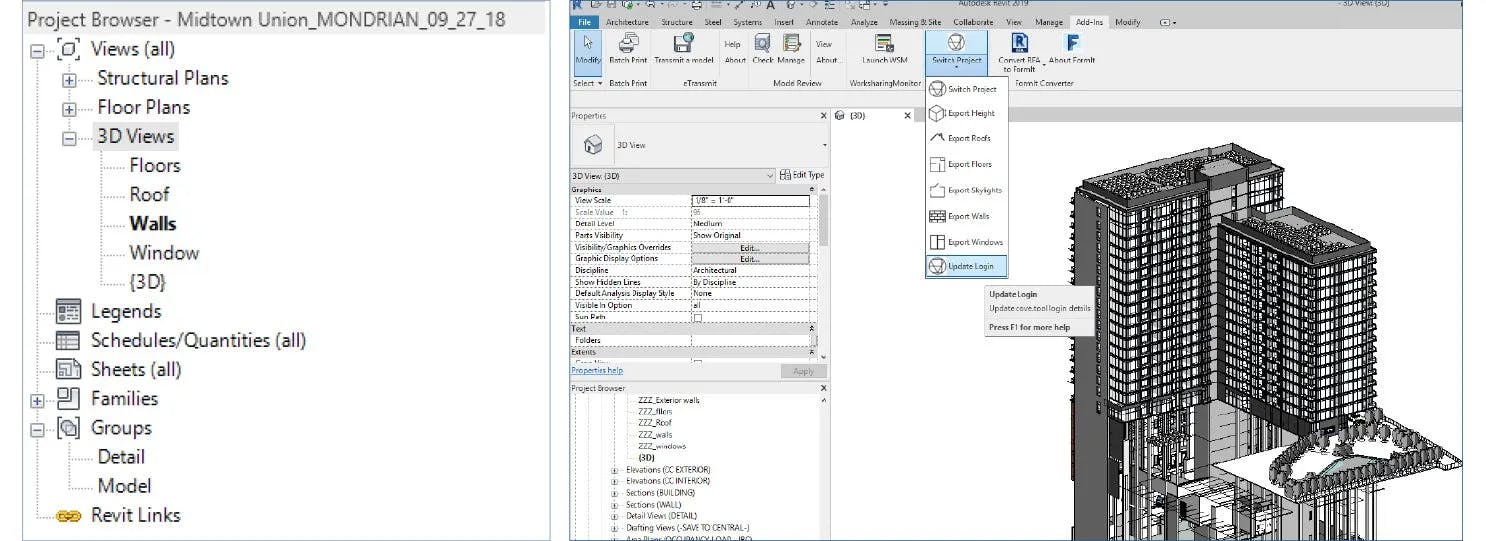Select the Walls 3D view

tap(153, 224)
